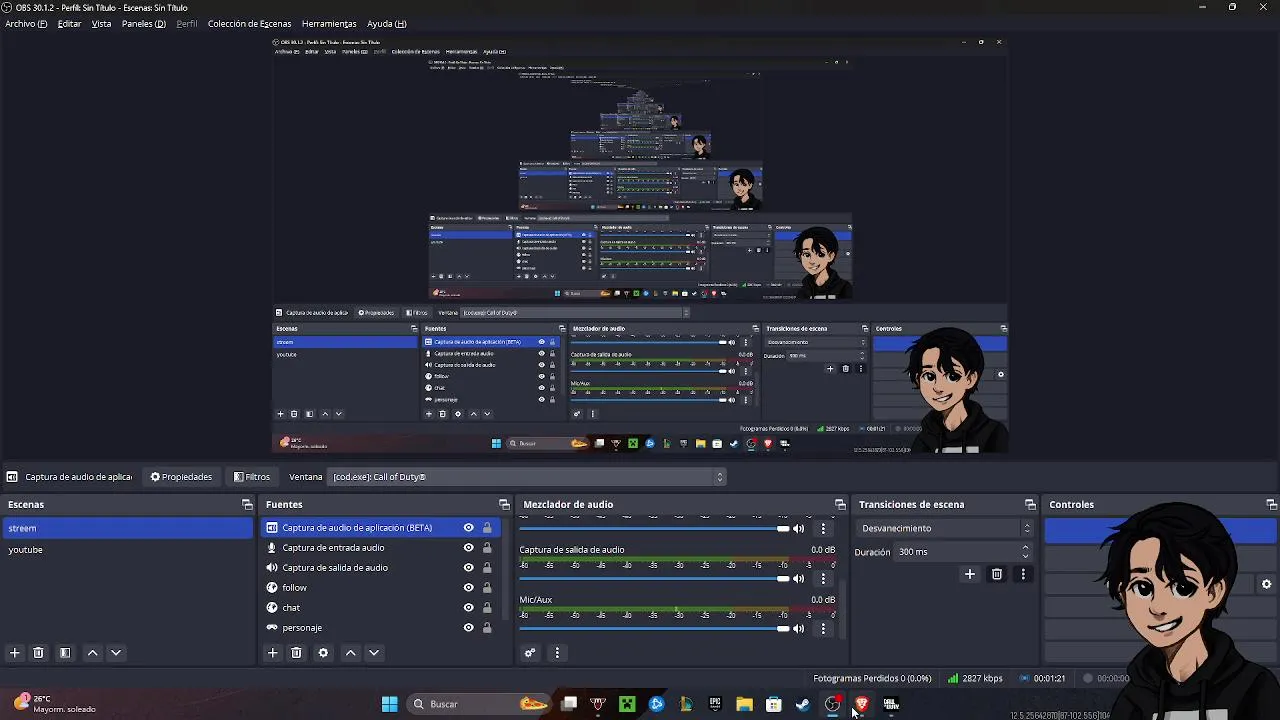Open Captura de salida de audio options menu
This screenshot has height=720, width=1280.
pos(824,579)
